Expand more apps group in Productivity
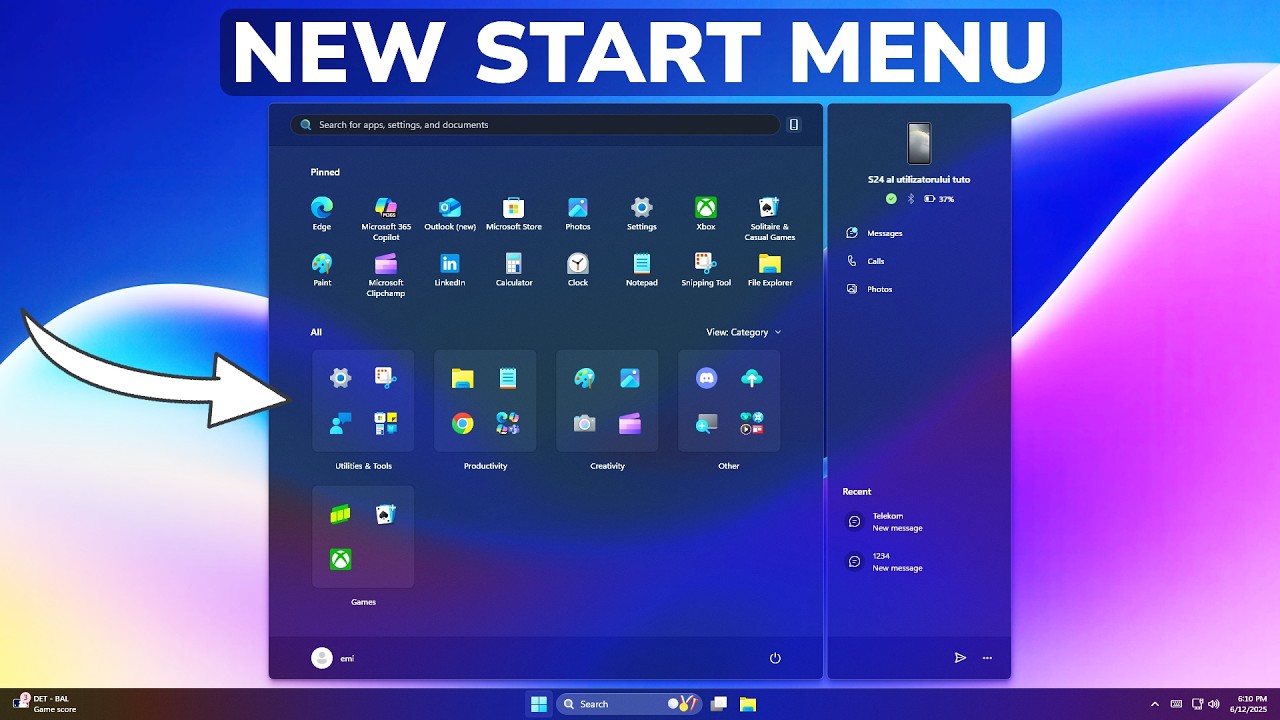 point(508,423)
